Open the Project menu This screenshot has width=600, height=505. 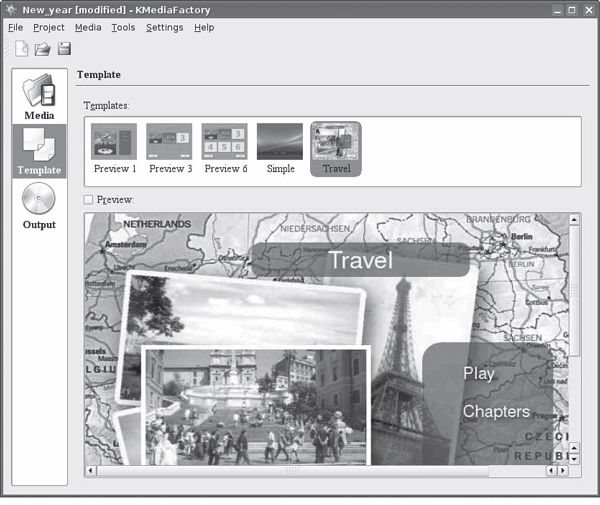pos(49,27)
